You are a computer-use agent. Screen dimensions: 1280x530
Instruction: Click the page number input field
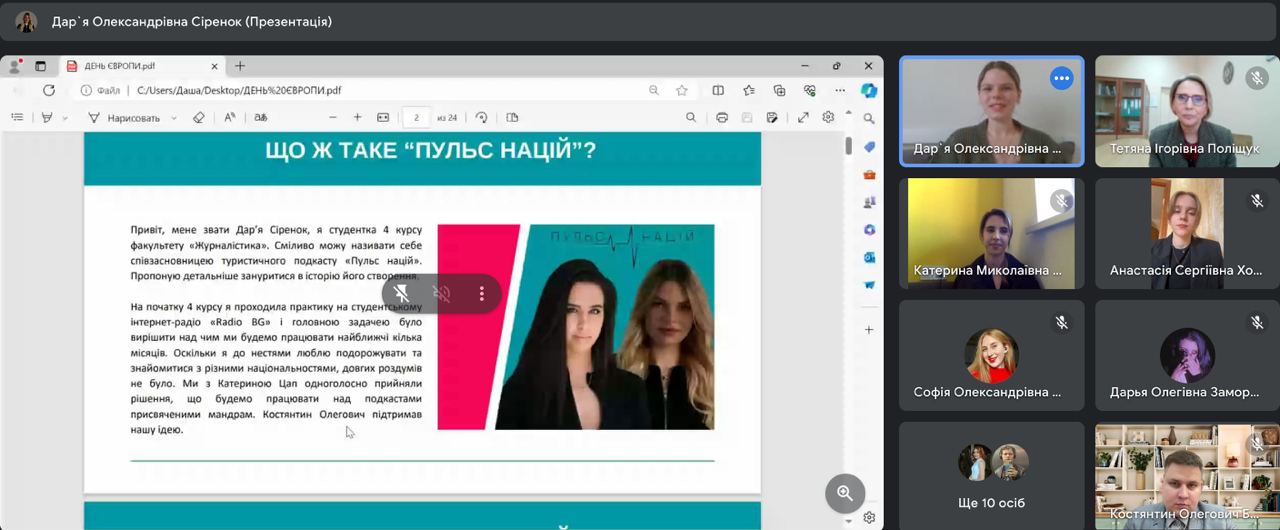point(416,118)
